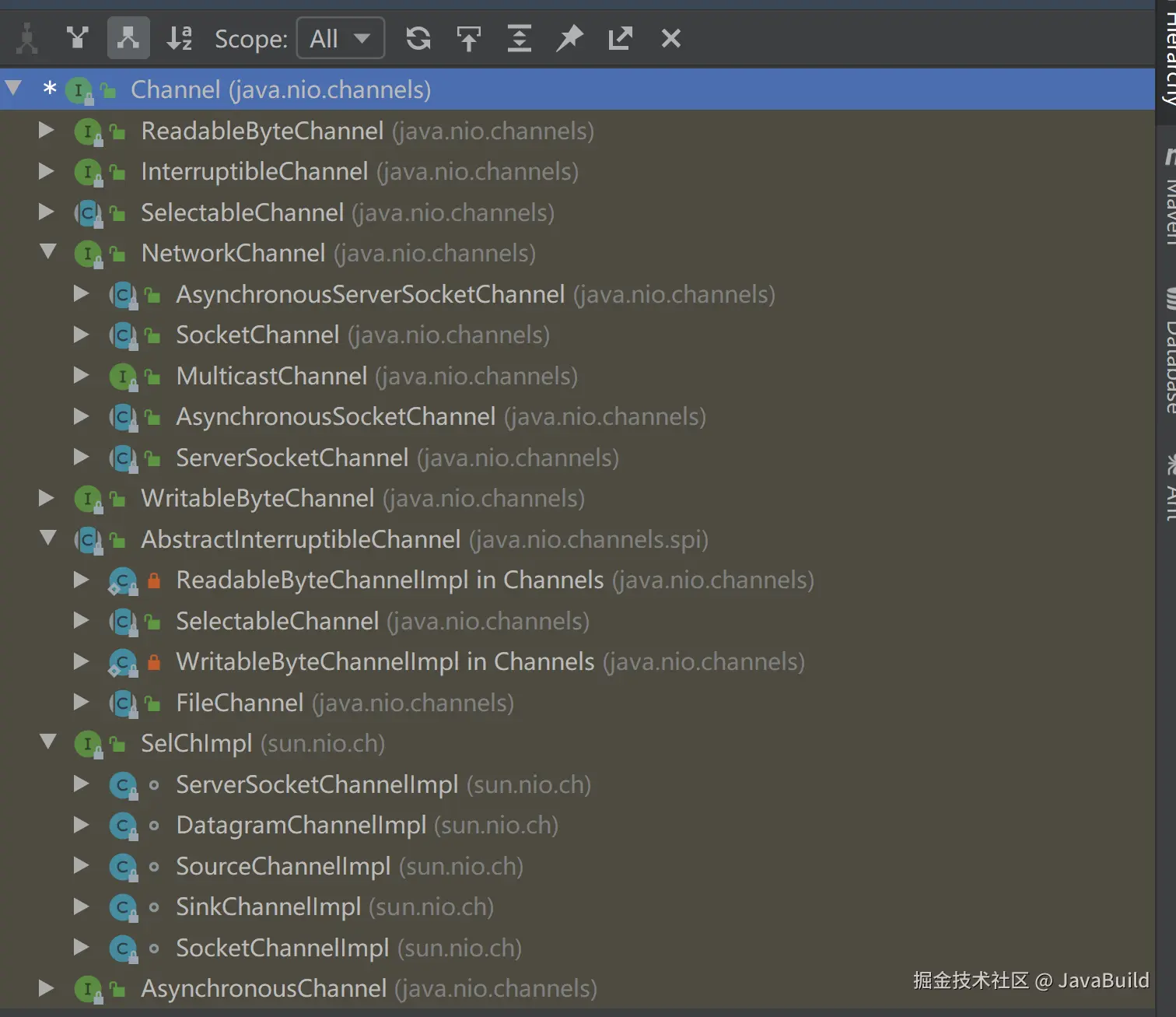The height and width of the screenshot is (1017, 1176).
Task: Open the Scope dropdown set to All
Action: [341, 38]
